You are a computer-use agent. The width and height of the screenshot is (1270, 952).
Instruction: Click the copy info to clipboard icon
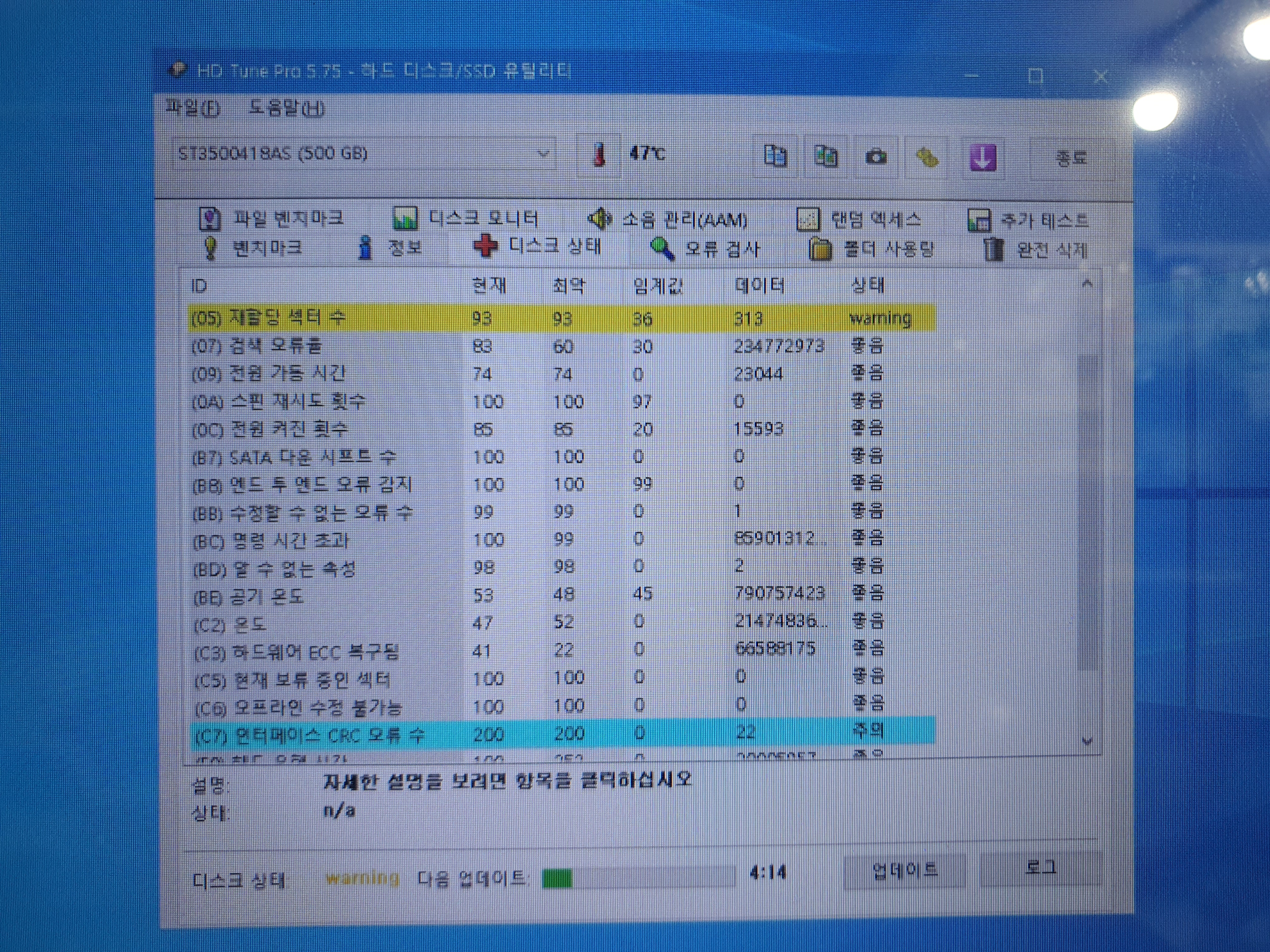pyautogui.click(x=775, y=156)
